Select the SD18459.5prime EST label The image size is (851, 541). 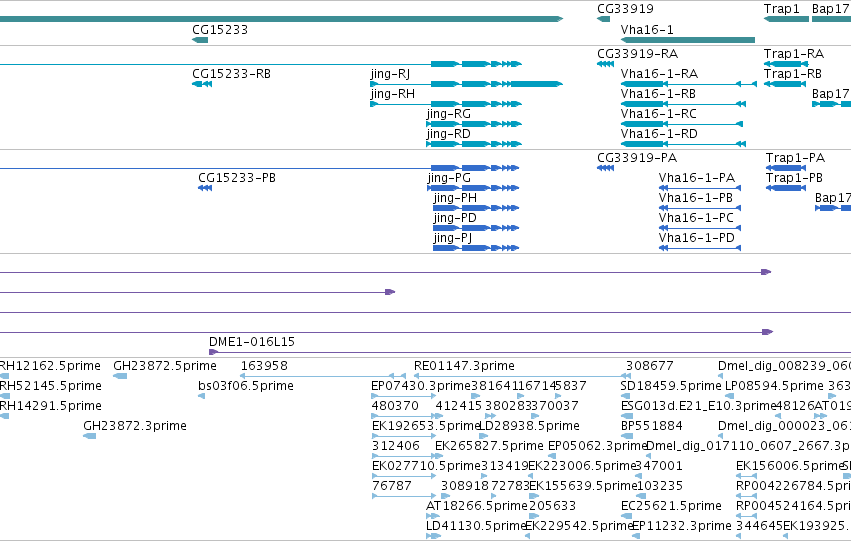click(671, 386)
